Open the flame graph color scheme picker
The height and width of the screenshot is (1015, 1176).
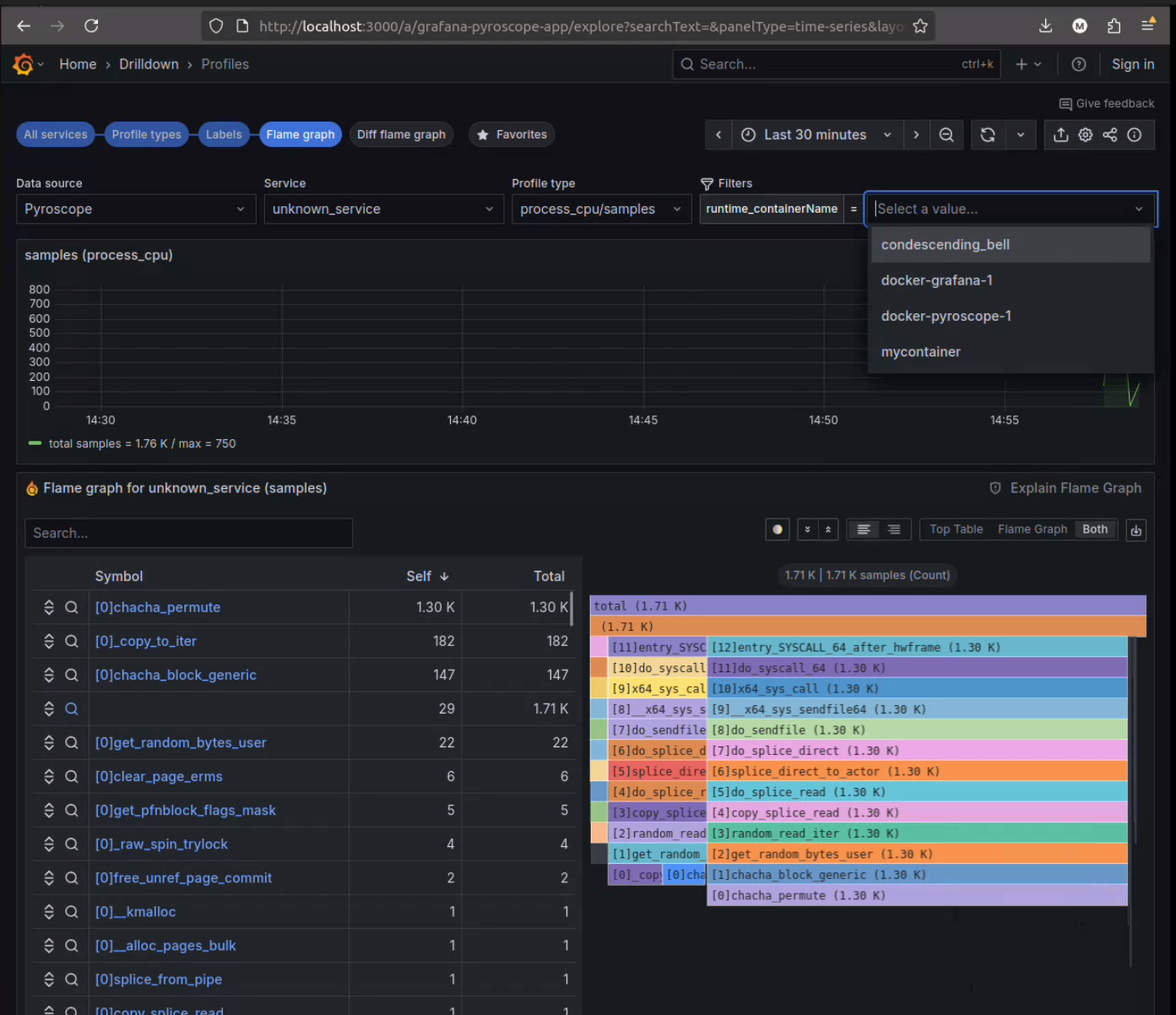pyautogui.click(x=778, y=529)
